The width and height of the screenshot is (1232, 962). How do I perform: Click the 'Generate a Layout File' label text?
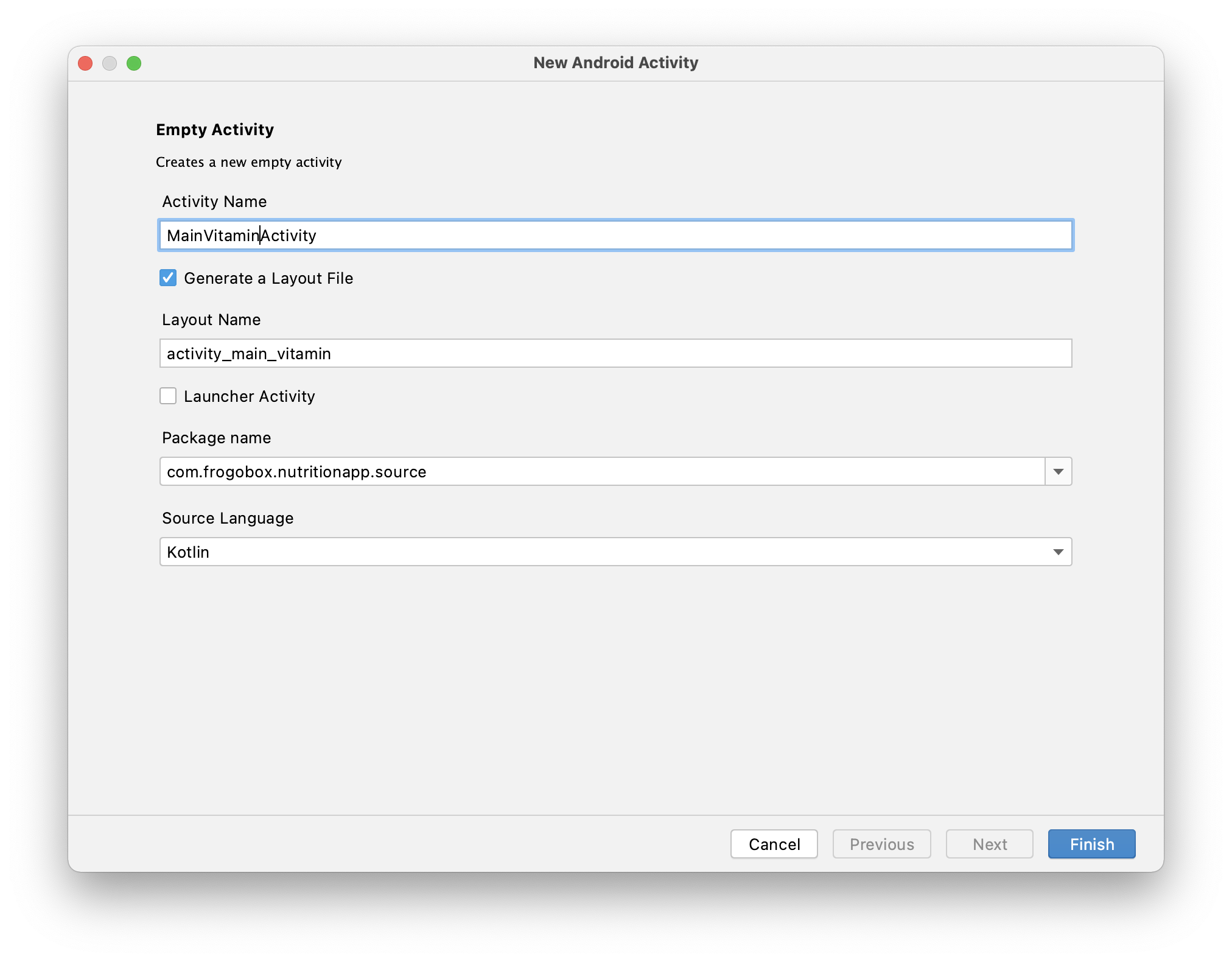click(x=268, y=278)
